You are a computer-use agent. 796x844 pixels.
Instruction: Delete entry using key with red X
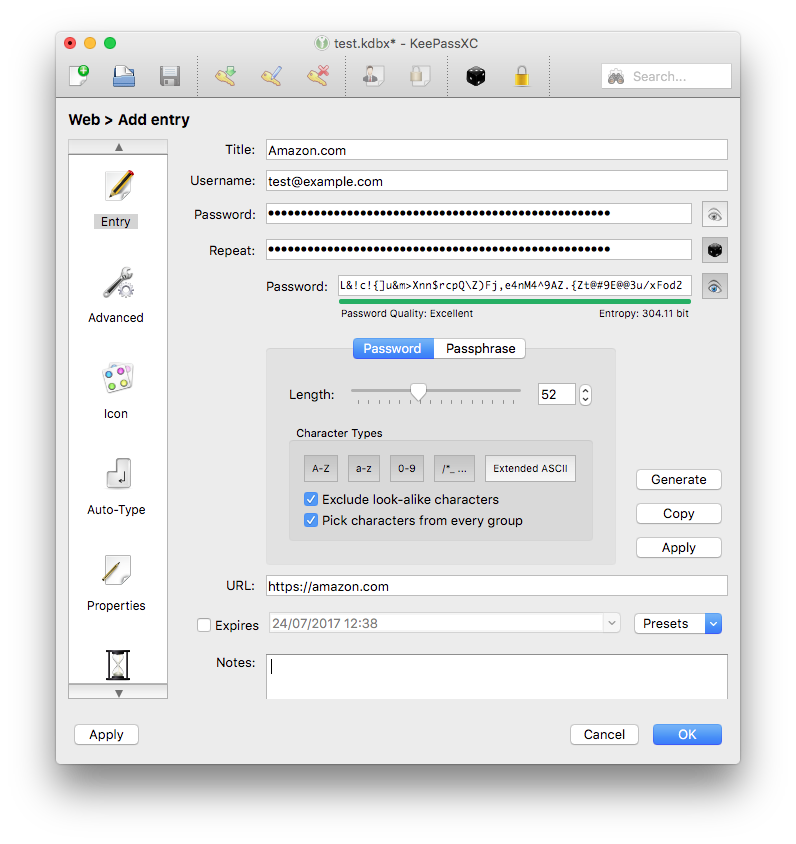[x=318, y=76]
